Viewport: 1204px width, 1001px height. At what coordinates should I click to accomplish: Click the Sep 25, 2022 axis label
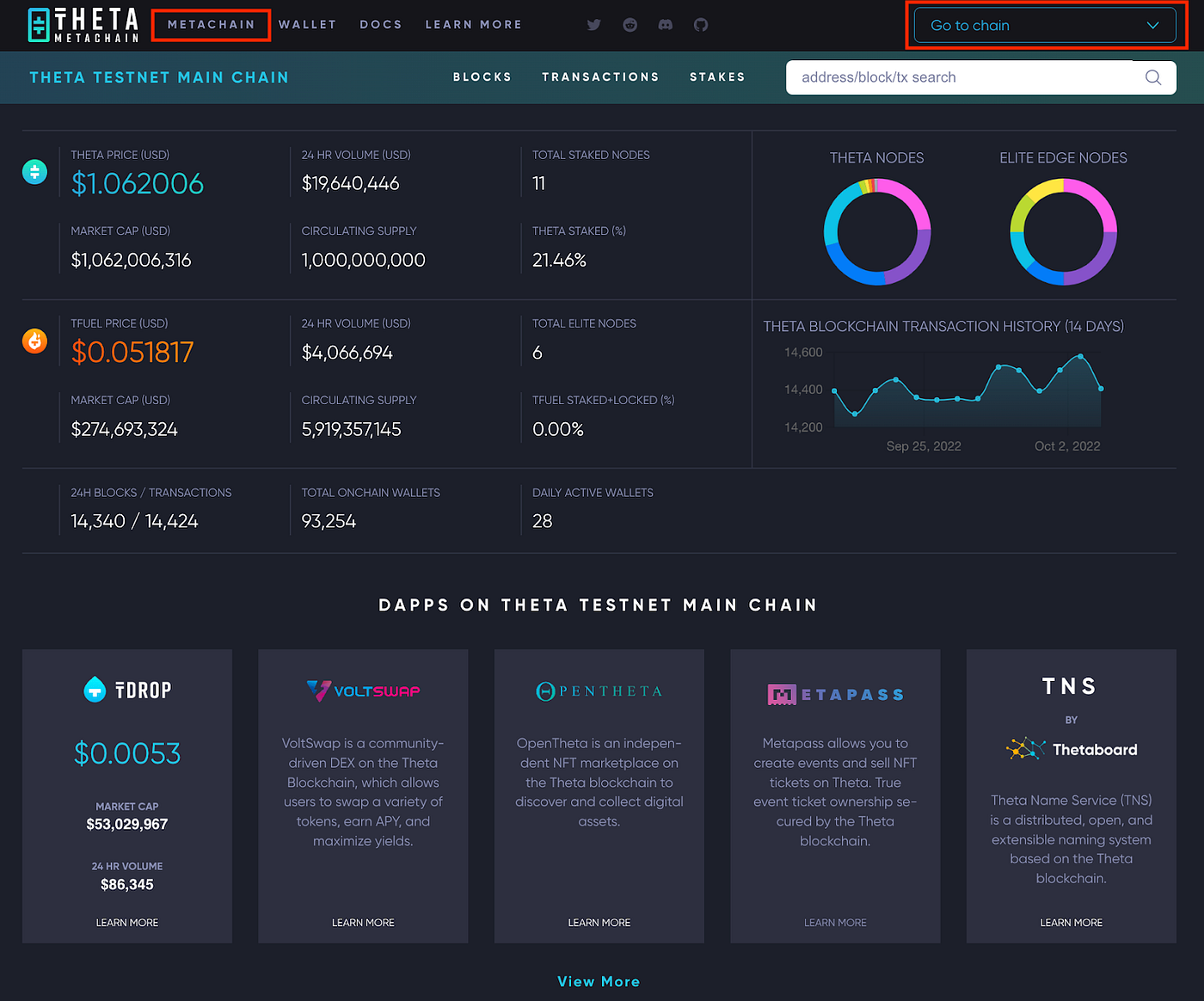click(924, 446)
